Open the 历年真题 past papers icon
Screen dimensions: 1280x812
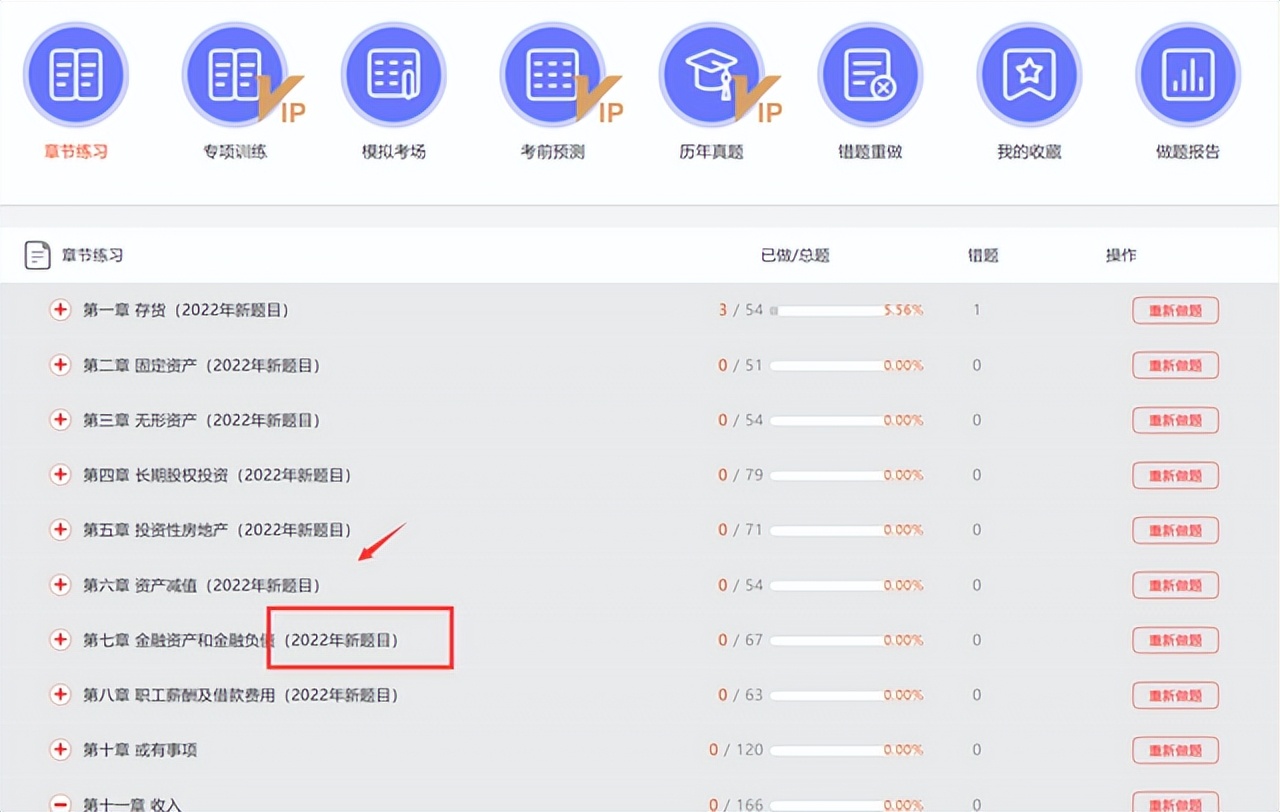711,73
